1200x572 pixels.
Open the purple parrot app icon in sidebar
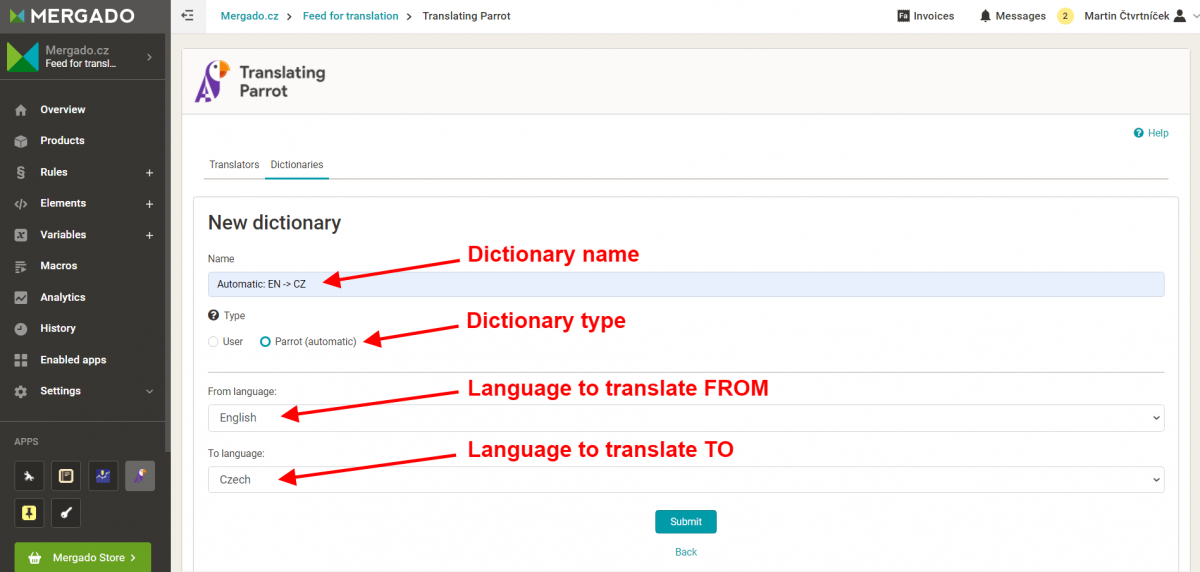pyautogui.click(x=140, y=476)
